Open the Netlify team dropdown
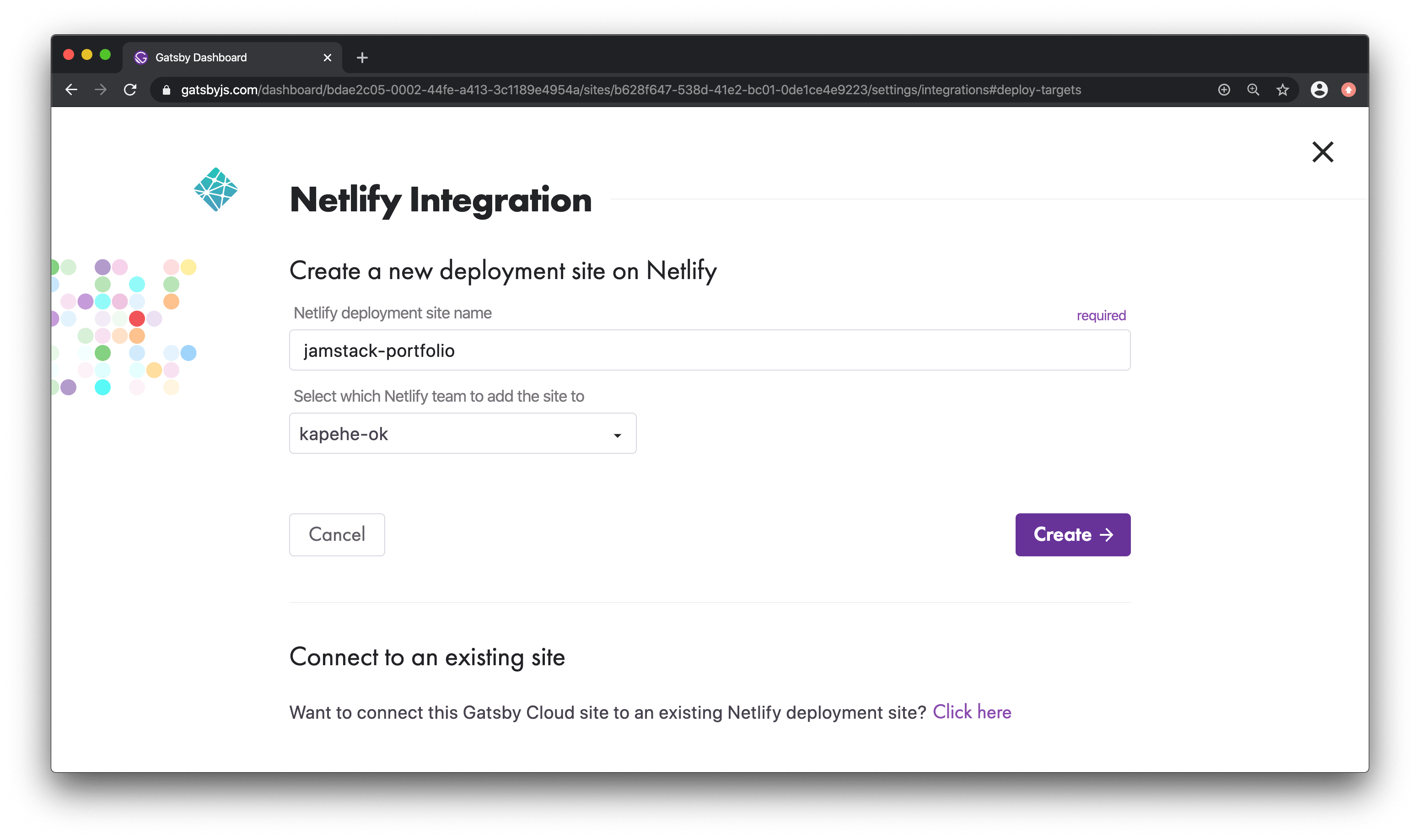 pos(462,434)
